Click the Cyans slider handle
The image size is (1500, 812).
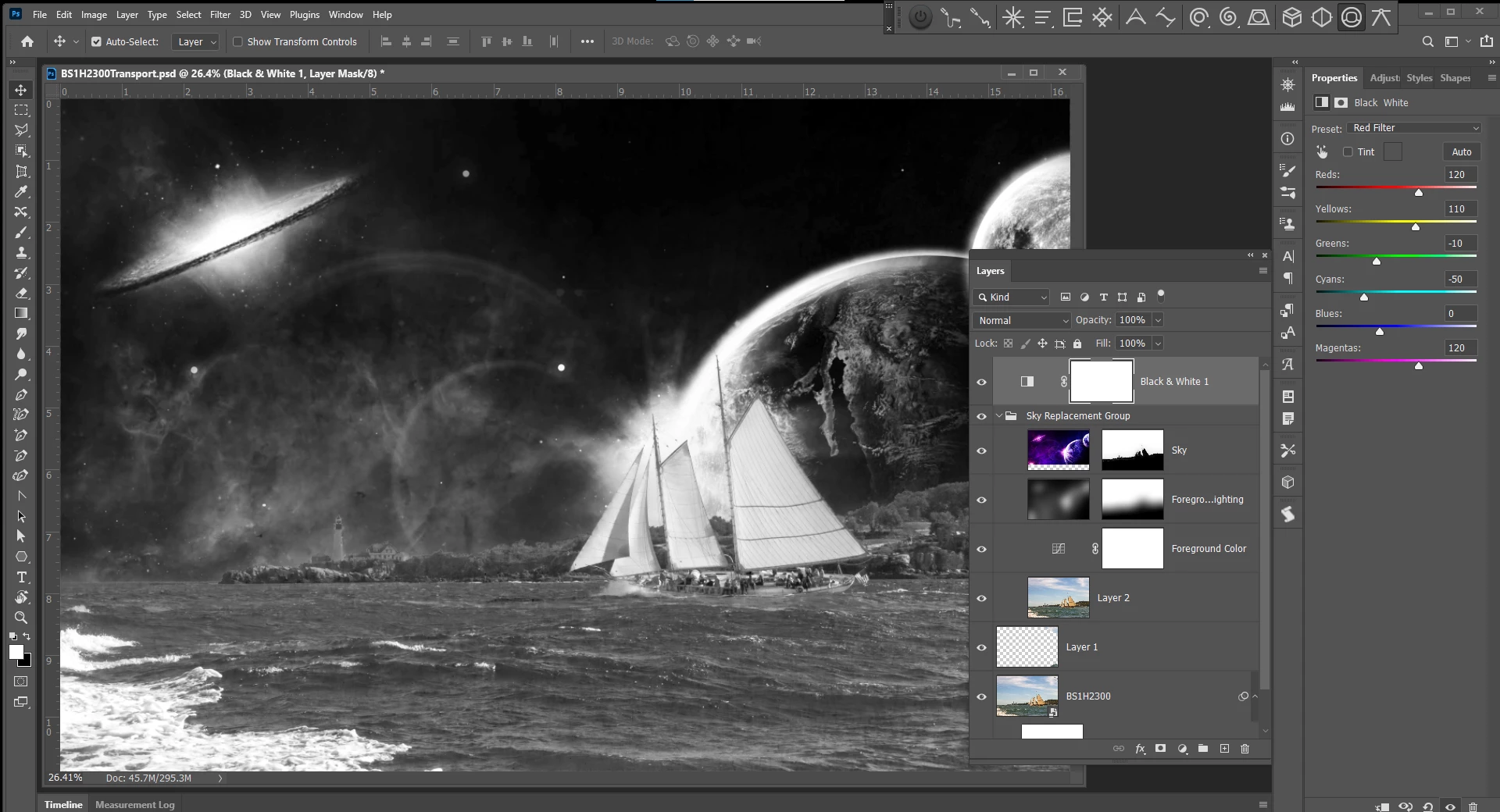coord(1364,297)
